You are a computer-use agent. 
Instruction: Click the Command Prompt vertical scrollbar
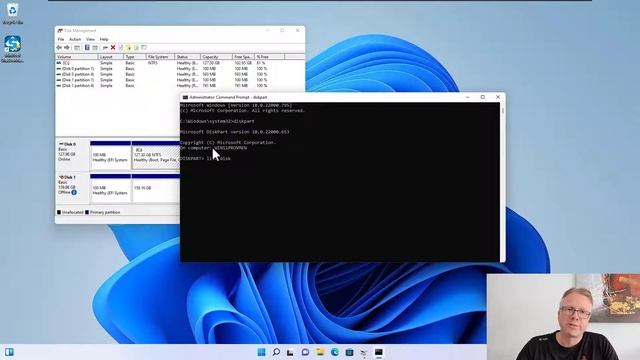pyautogui.click(x=502, y=182)
